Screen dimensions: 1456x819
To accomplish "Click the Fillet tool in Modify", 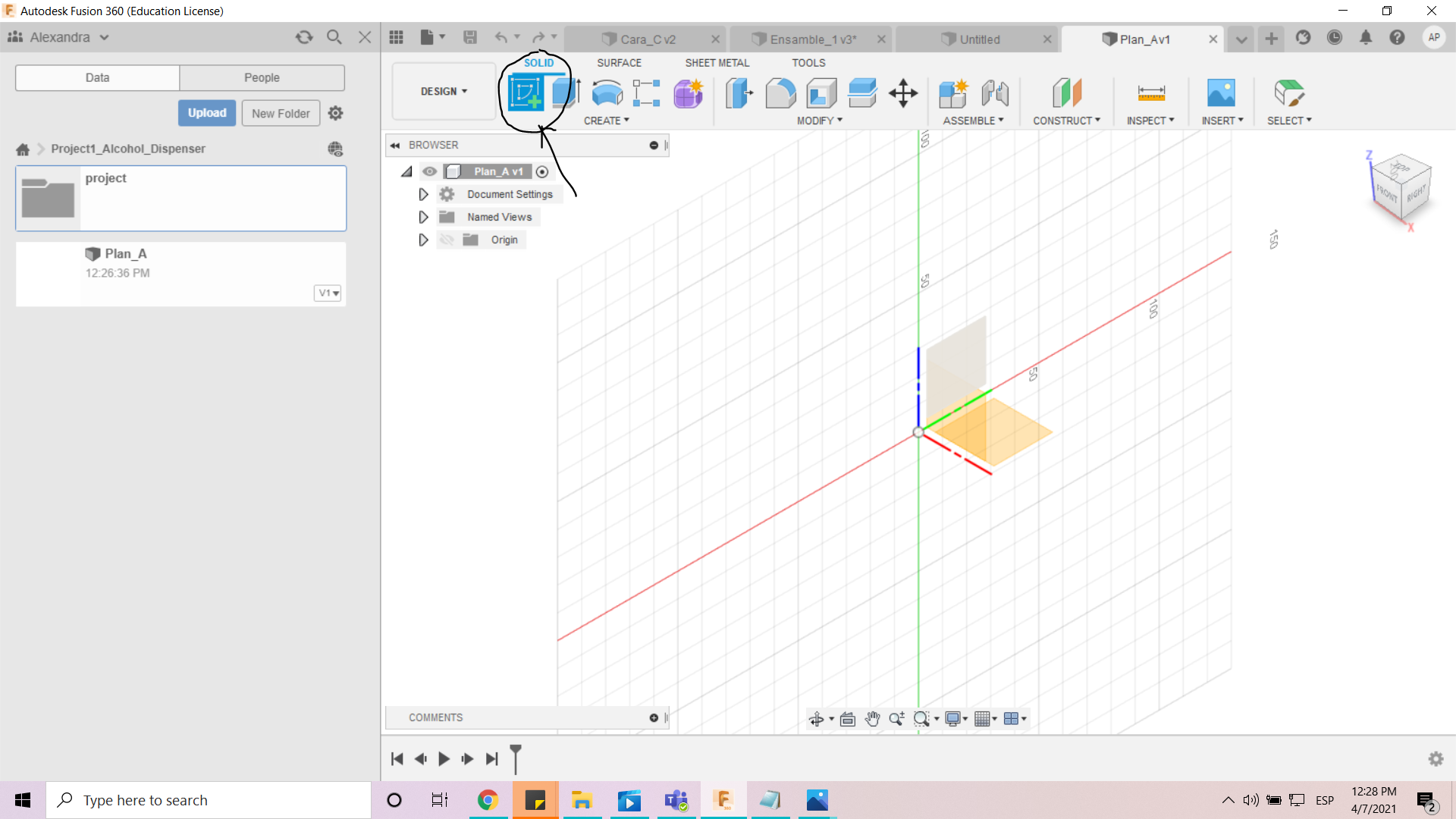I will coord(780,93).
